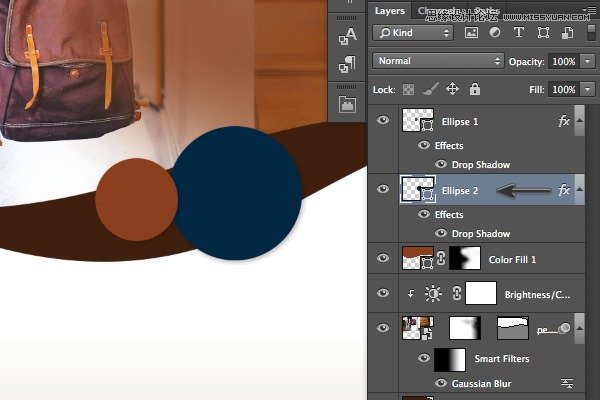Toggle the lock transparent pixels checkerboard
Image resolution: width=600 pixels, height=400 pixels.
[x=408, y=90]
